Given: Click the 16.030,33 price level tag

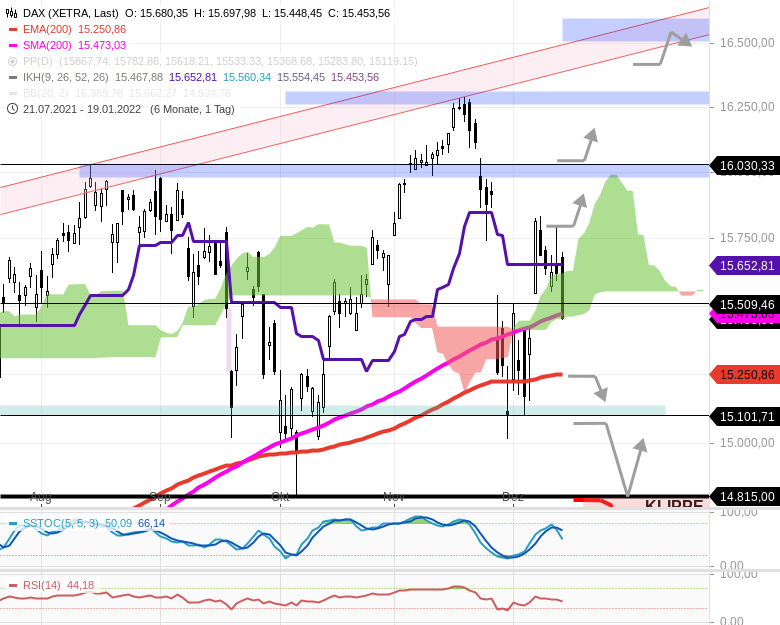Looking at the screenshot, I should pos(745,166).
